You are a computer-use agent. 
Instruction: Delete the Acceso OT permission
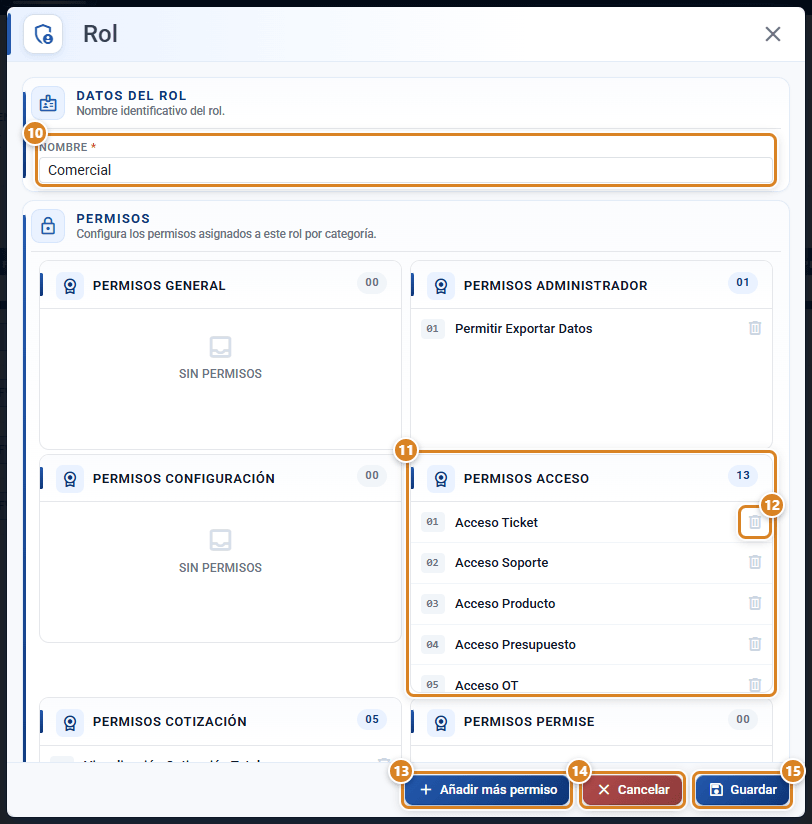[755, 685]
